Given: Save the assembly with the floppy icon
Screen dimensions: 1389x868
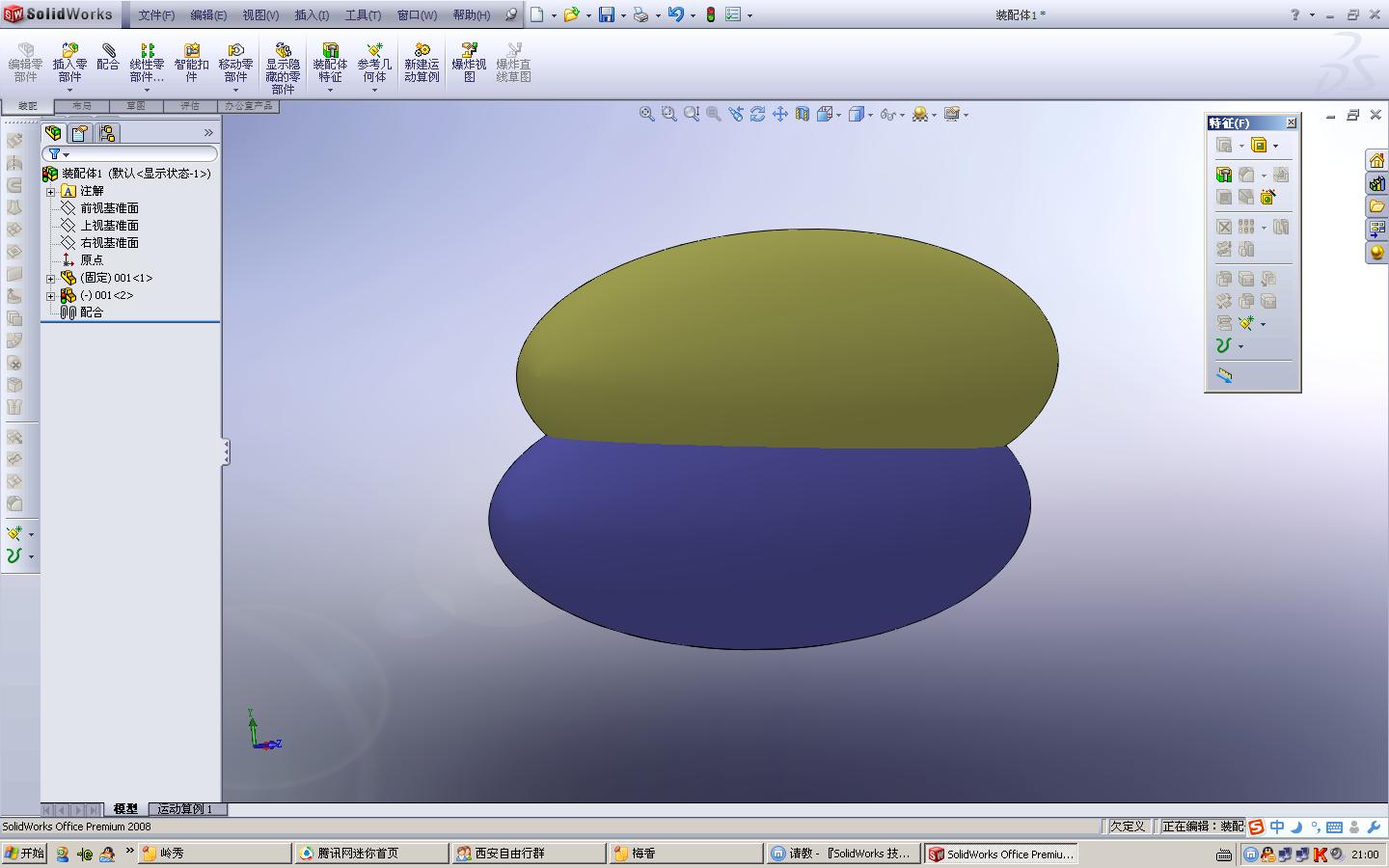Looking at the screenshot, I should coord(607,14).
